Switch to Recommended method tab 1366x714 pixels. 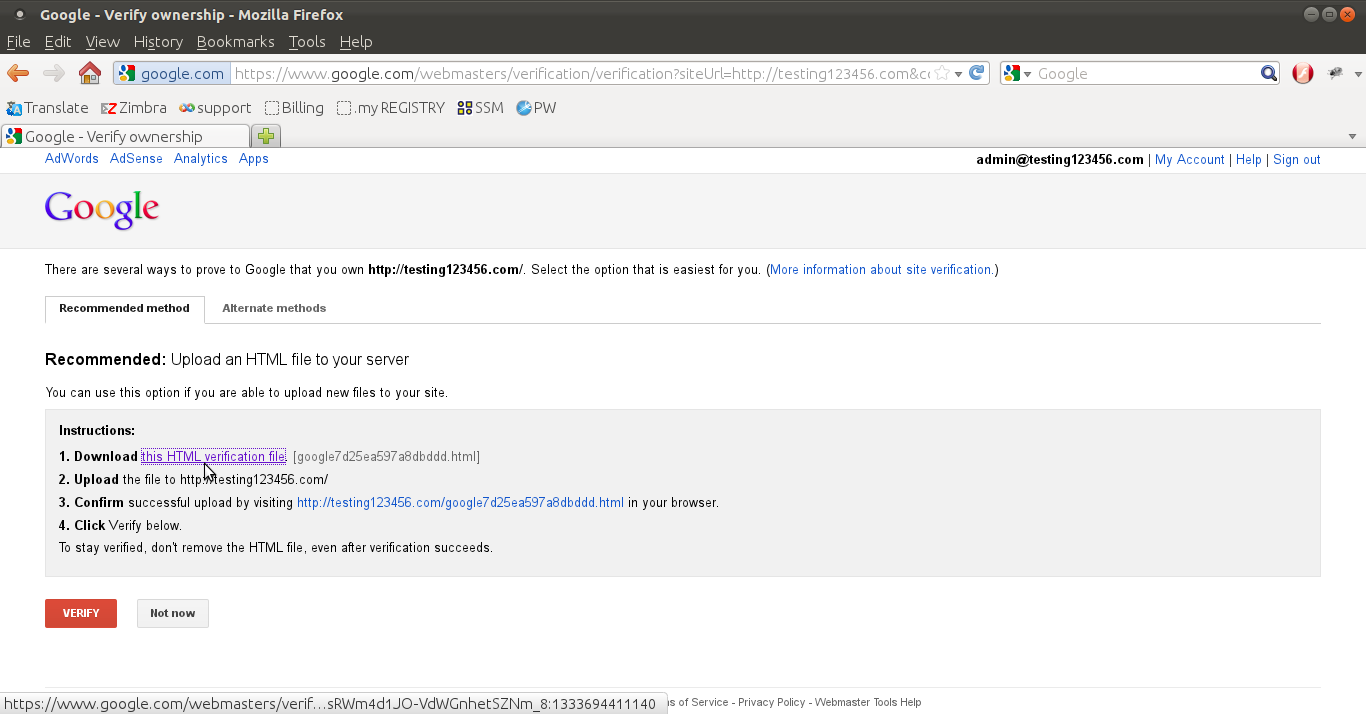coord(124,309)
